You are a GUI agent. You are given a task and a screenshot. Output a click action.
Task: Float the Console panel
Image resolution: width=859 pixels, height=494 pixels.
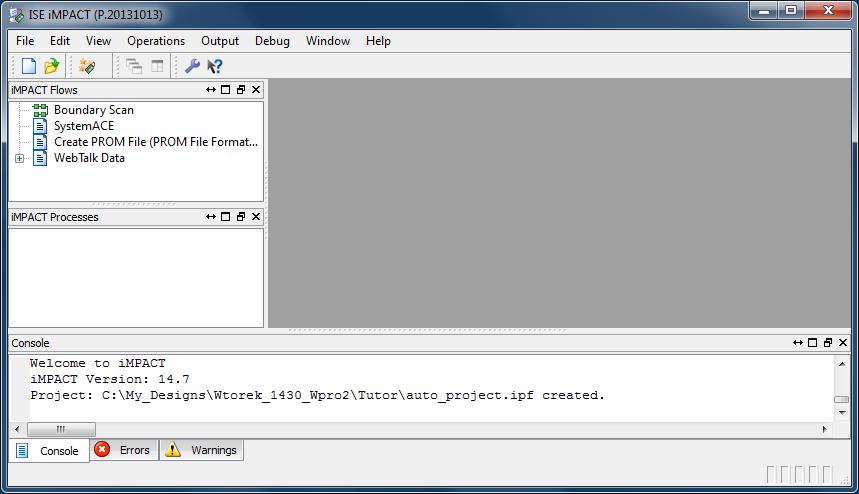pyautogui.click(x=828, y=343)
